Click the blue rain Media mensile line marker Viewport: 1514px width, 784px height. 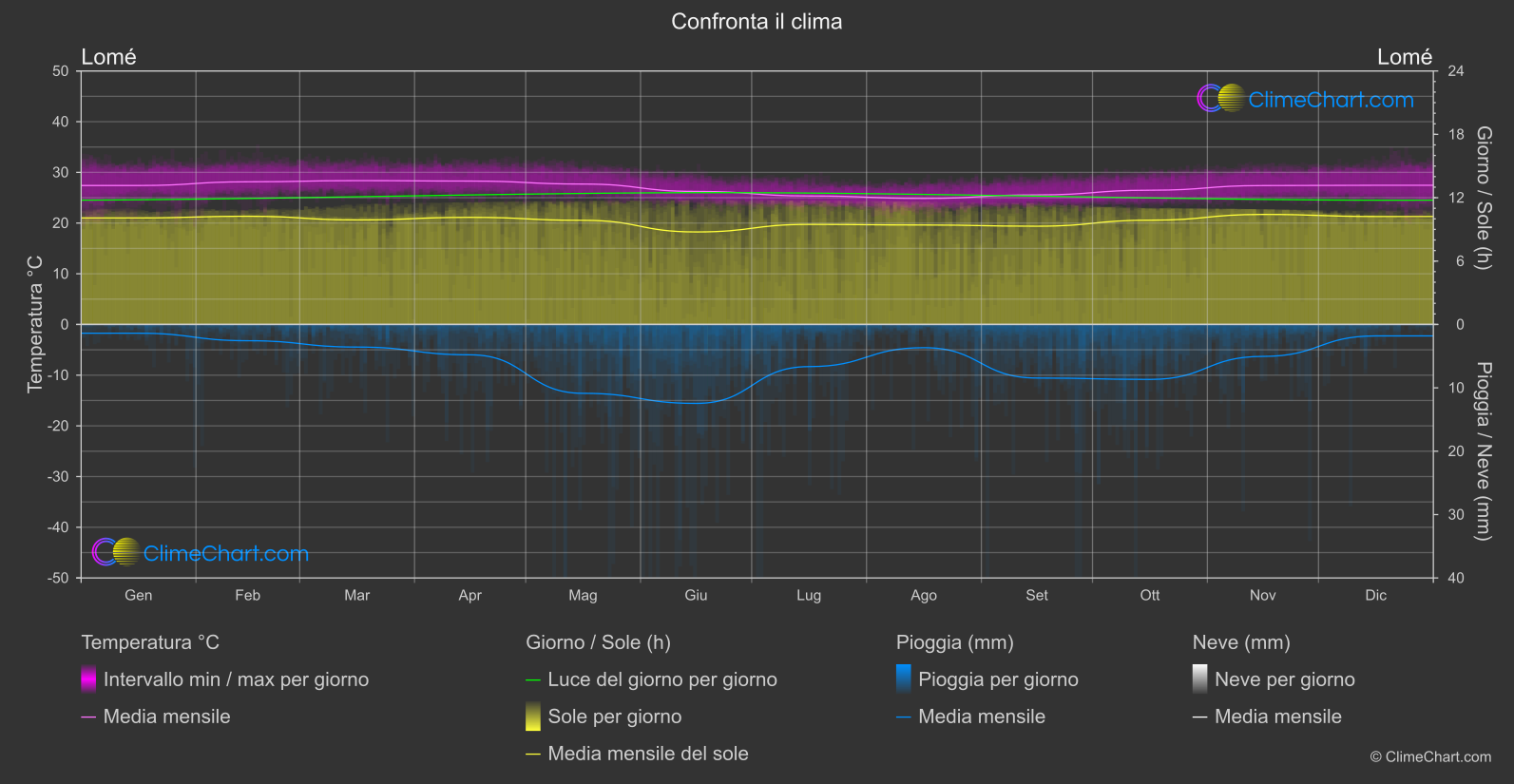(x=904, y=717)
